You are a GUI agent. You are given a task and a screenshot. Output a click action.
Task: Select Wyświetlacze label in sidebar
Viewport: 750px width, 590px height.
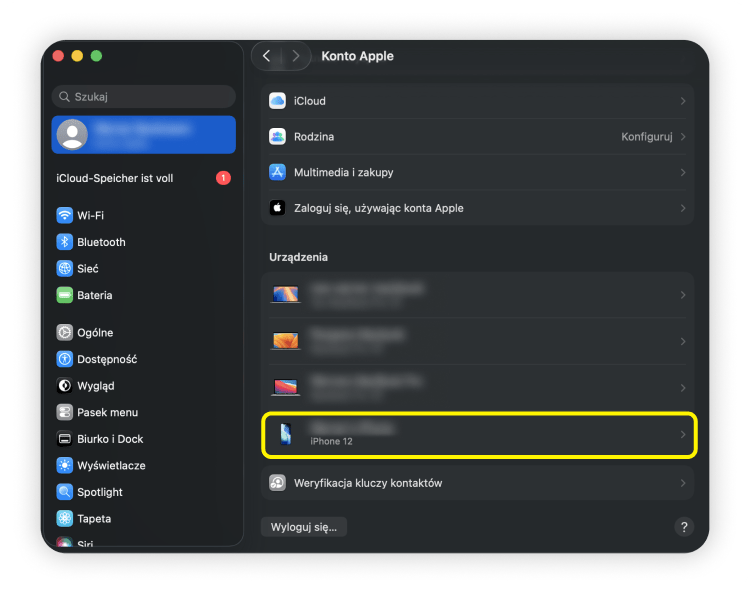tap(111, 466)
